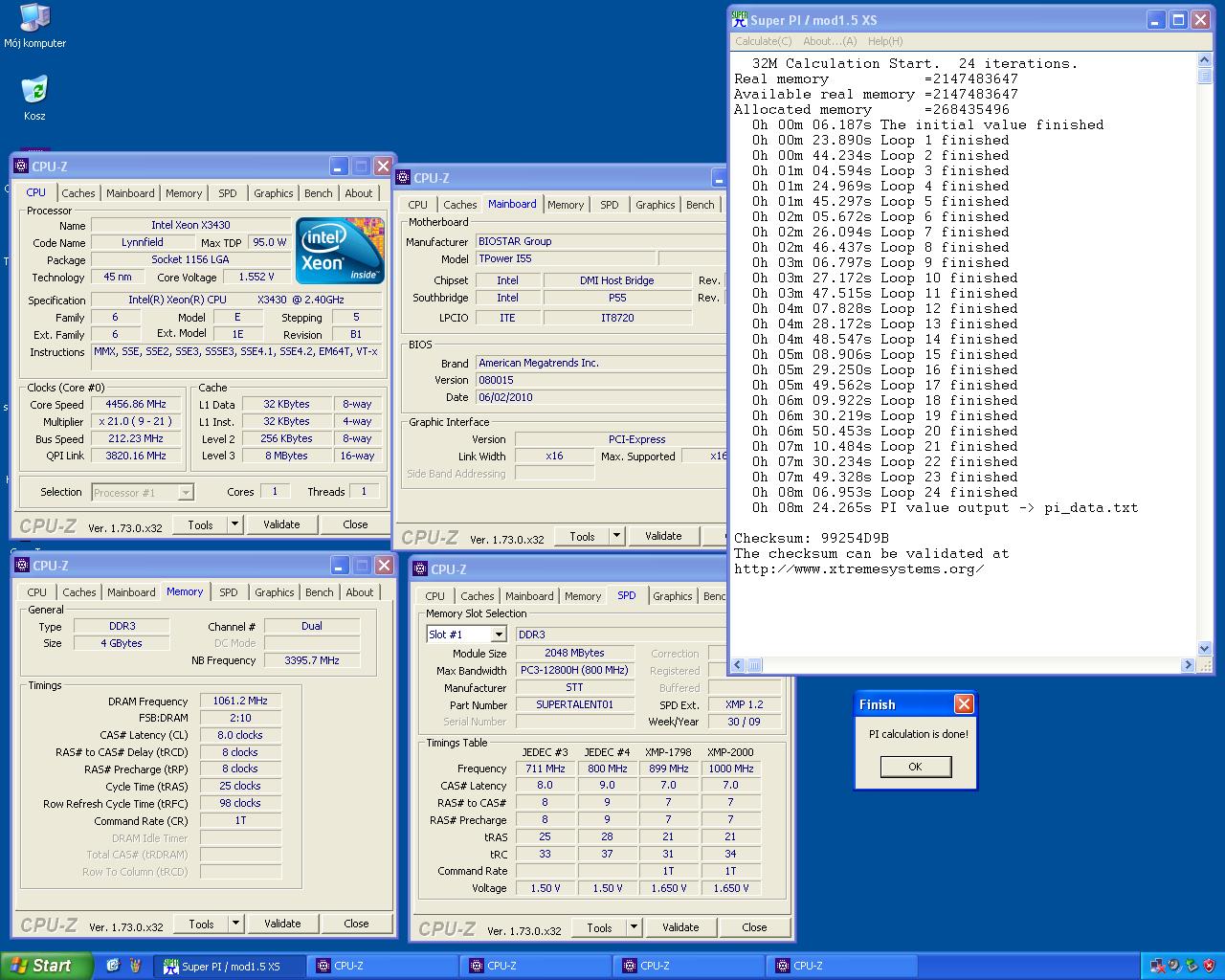Click Validate in CPU-Z Mainboard window

click(663, 536)
